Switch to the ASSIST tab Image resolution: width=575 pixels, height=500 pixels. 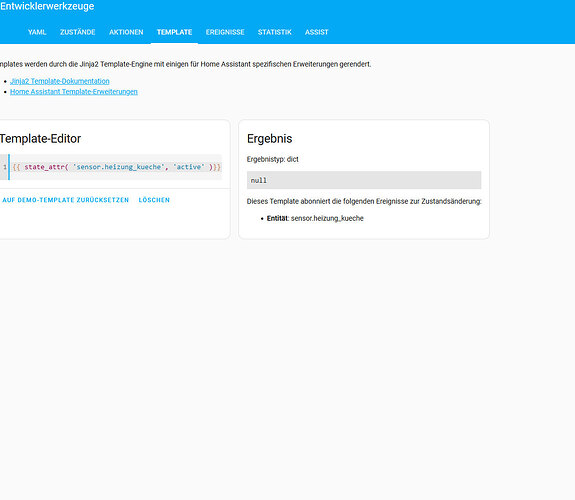[x=316, y=32]
